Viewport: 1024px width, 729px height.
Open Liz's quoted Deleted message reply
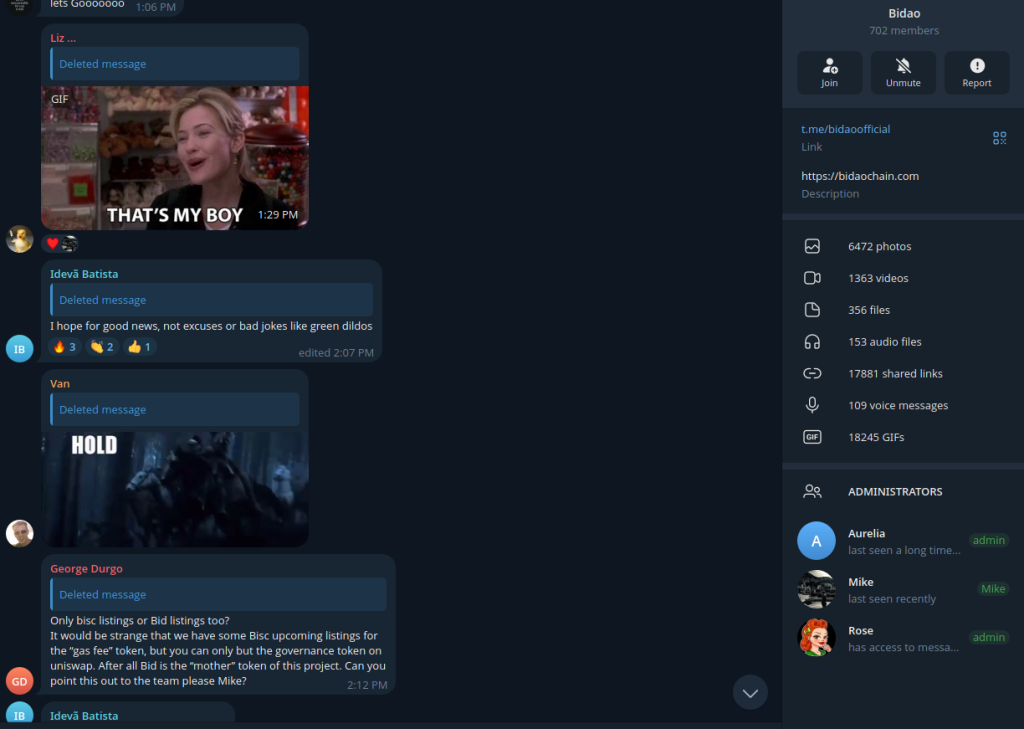(175, 64)
